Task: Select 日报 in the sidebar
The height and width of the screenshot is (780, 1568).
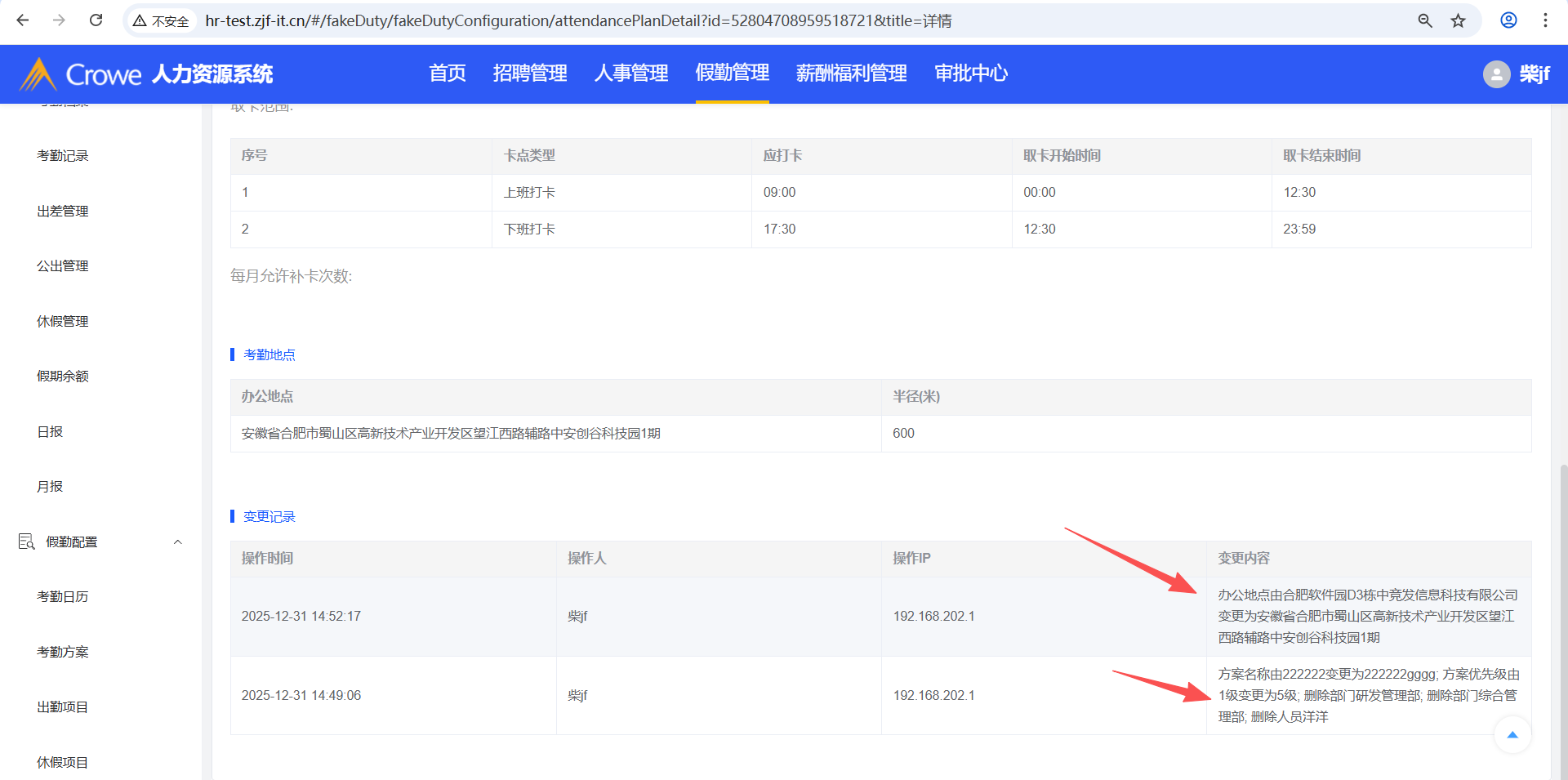Action: click(x=50, y=431)
